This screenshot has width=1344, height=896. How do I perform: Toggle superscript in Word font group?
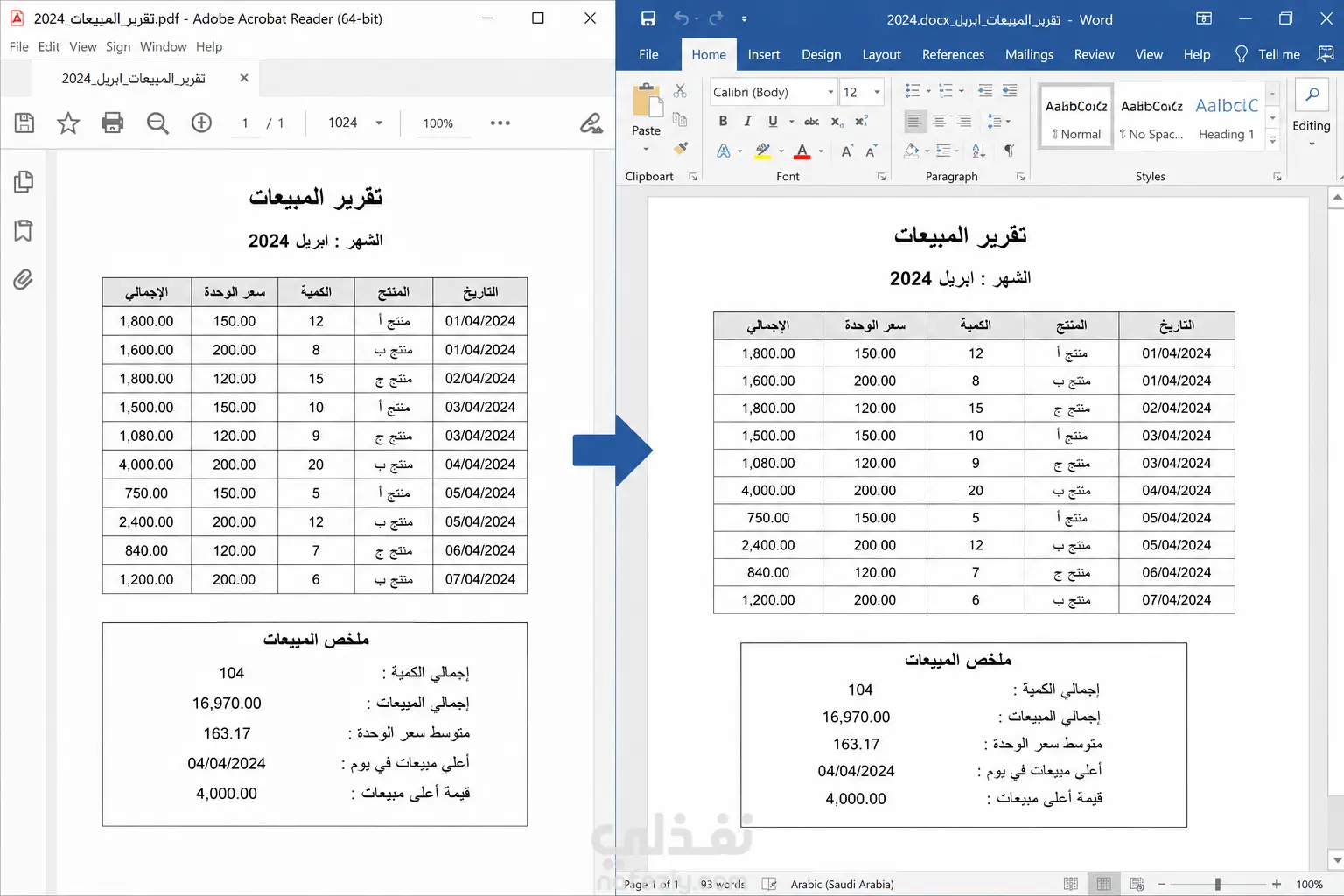862,121
